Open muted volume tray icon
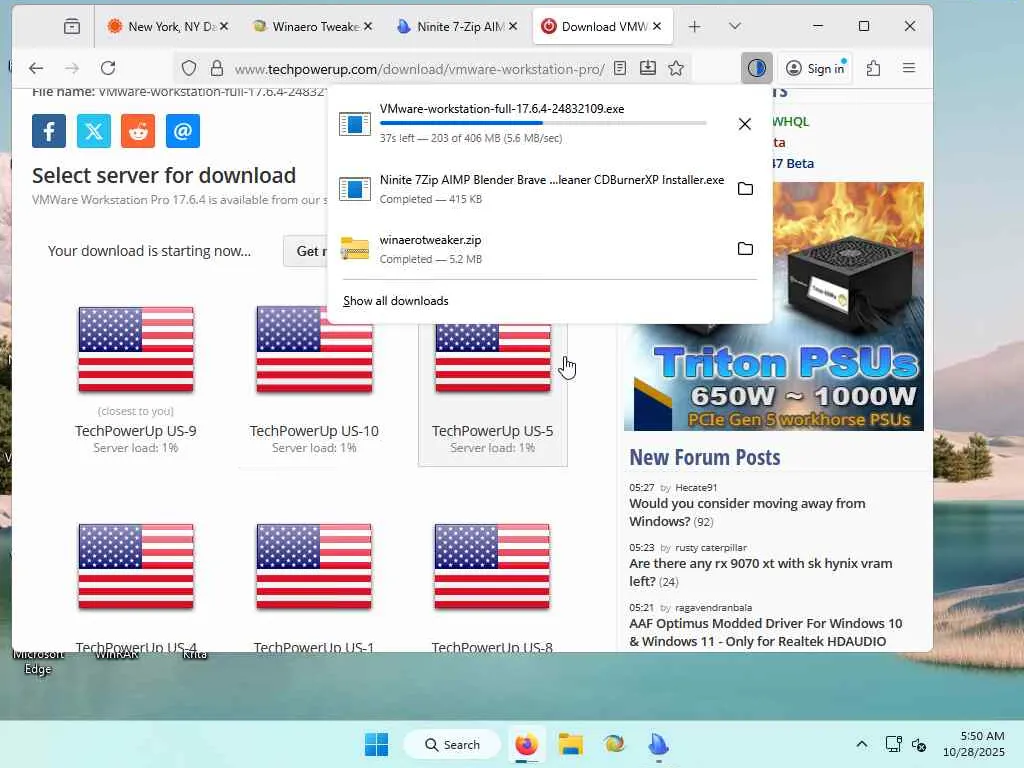The width and height of the screenshot is (1024, 768). [919, 744]
